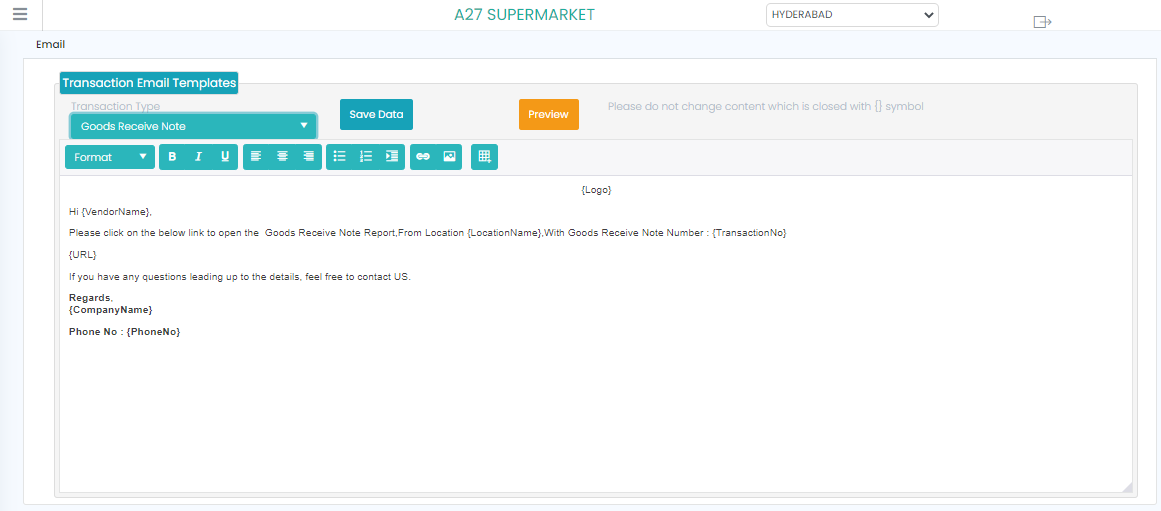This screenshot has width=1161, height=511.
Task: Align text left in the editor
Action: [256, 156]
